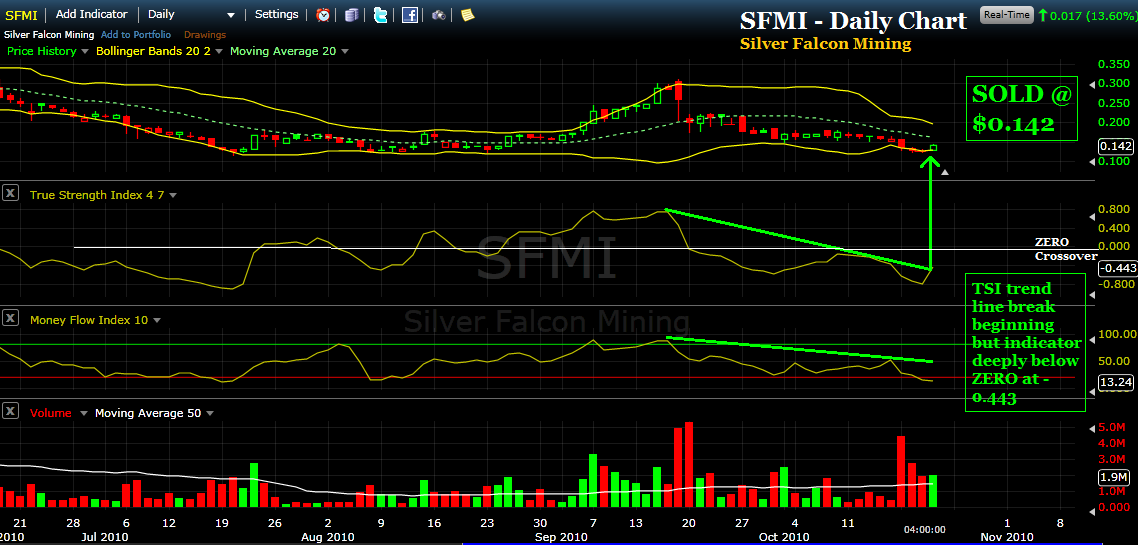The width and height of the screenshot is (1138, 545).
Task: Close the True Strength Index panel
Action: (x=10, y=193)
